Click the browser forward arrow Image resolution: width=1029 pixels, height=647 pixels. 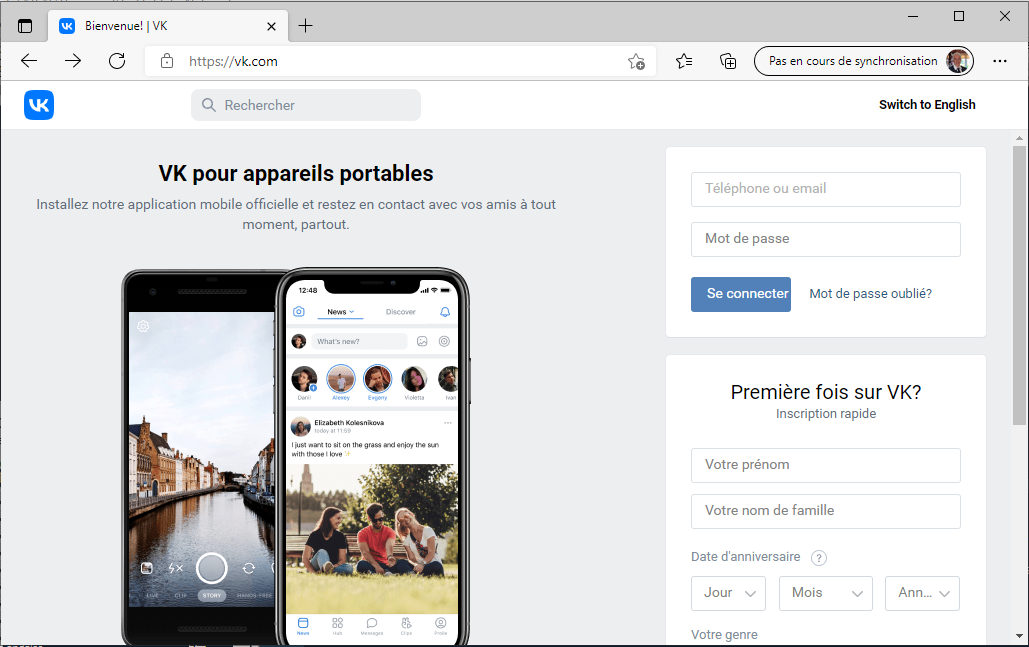73,61
